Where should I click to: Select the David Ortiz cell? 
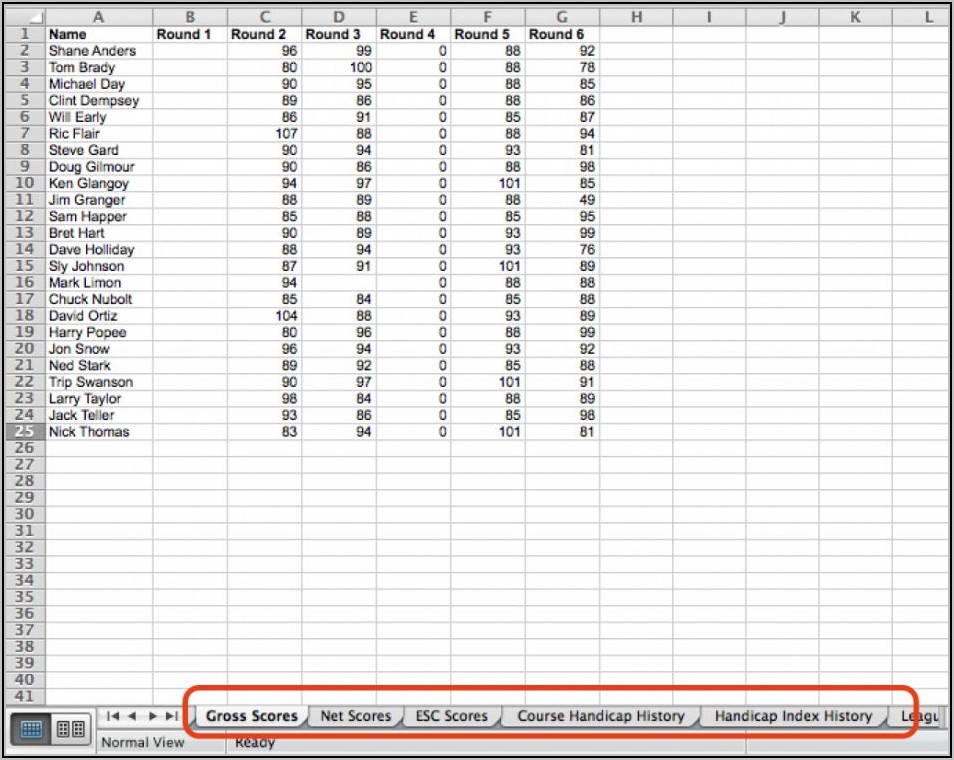[x=99, y=315]
